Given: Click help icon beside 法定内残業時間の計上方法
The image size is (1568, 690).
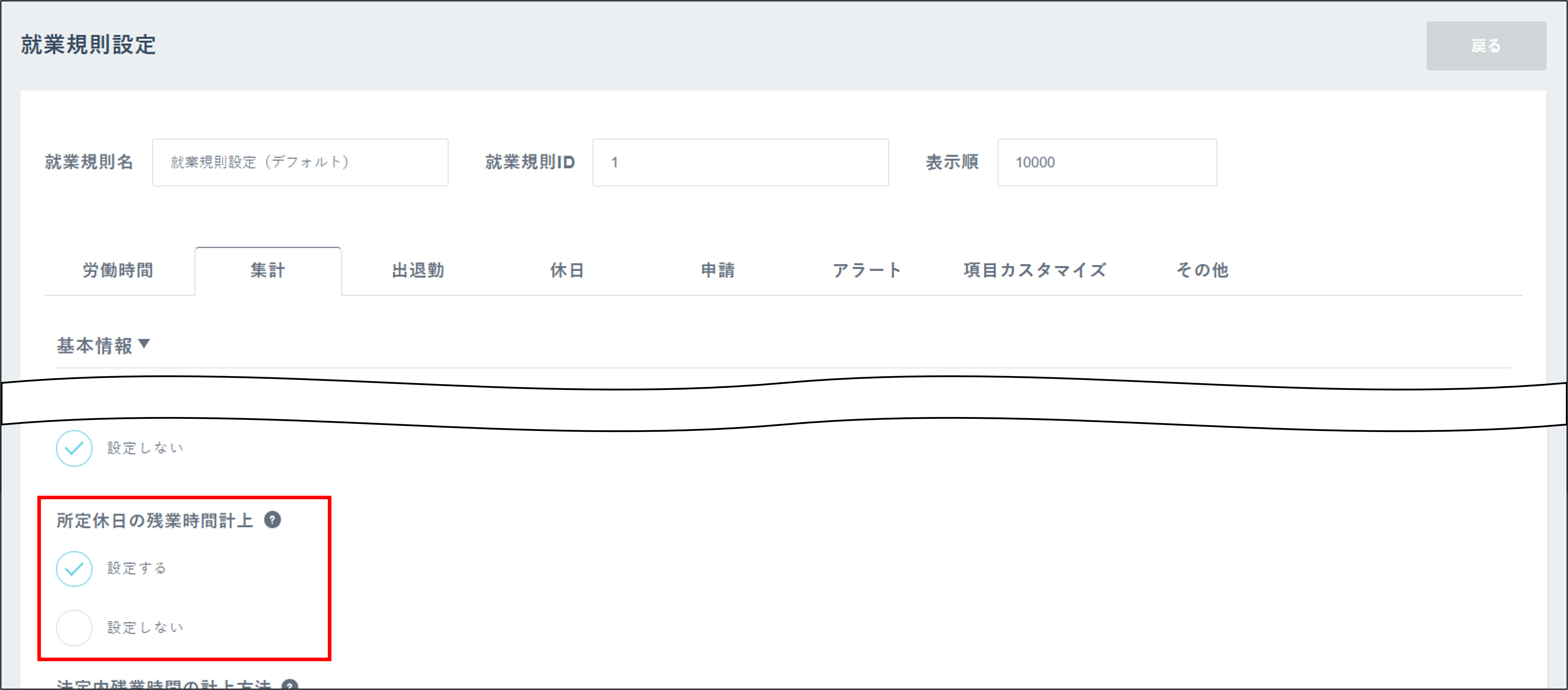Looking at the screenshot, I should click(x=290, y=685).
